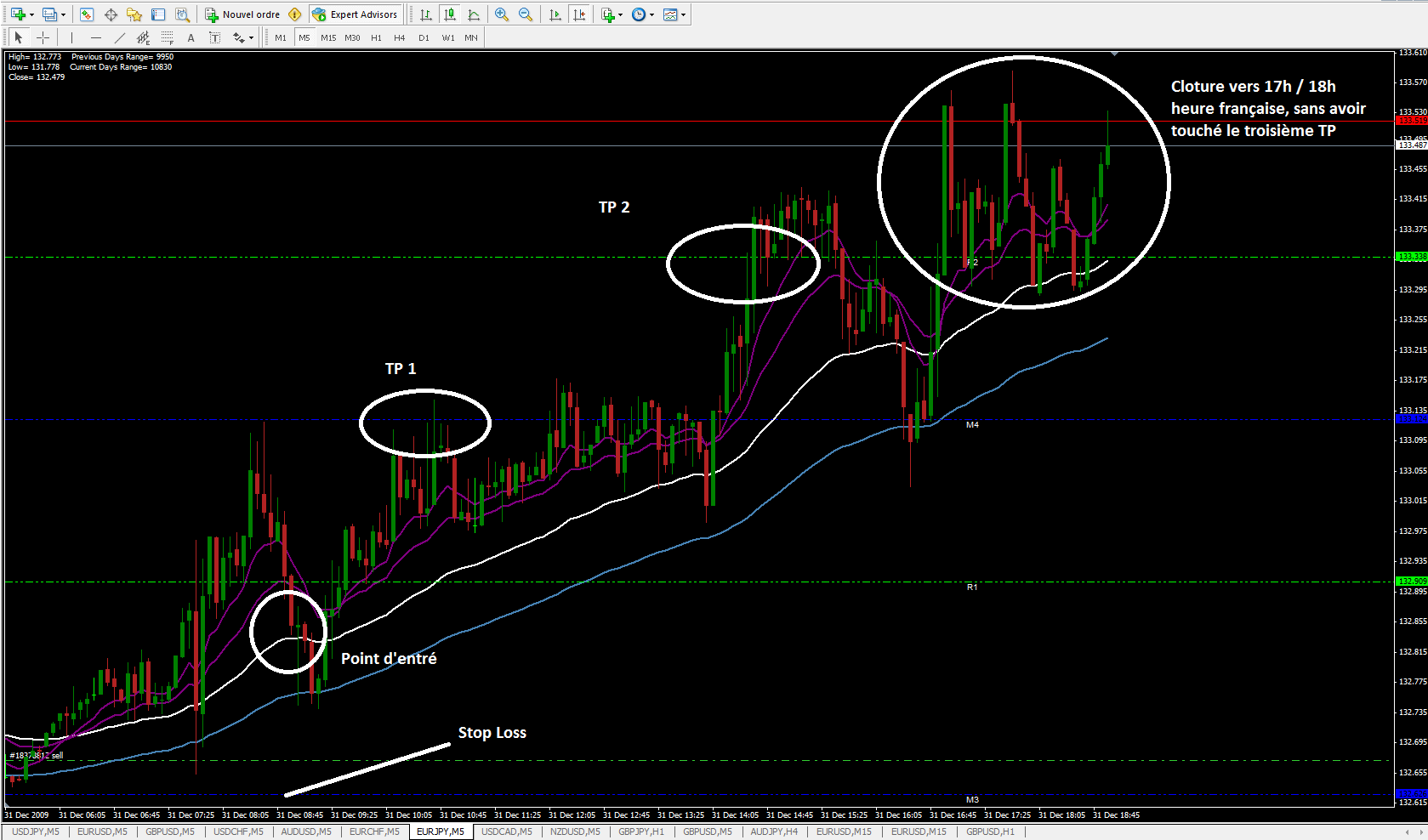
Task: Expand the Profiles dropdown arrow
Action: tap(63, 14)
